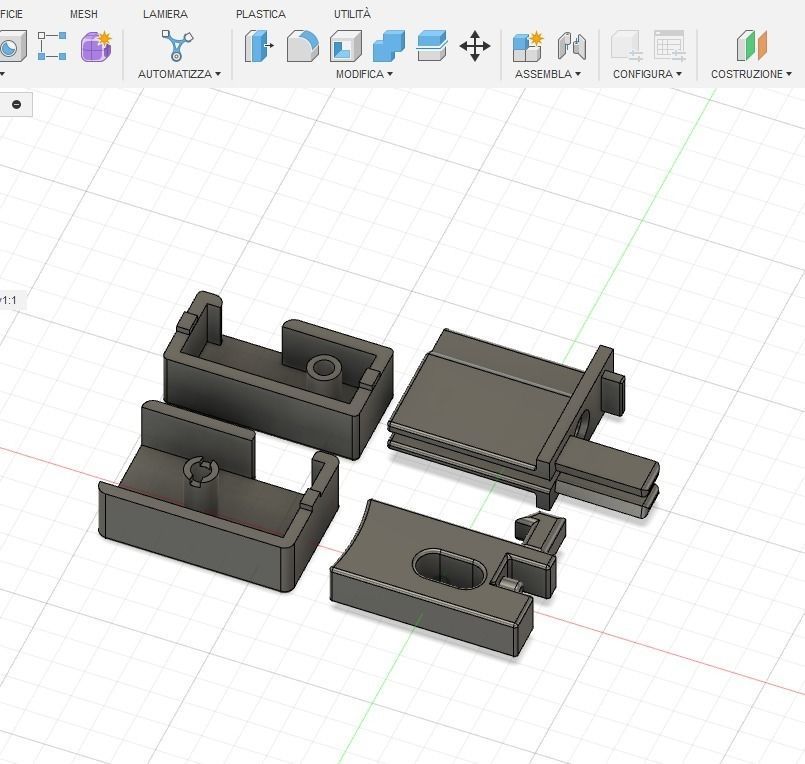Select the Move/Copy arrows tool

click(475, 46)
